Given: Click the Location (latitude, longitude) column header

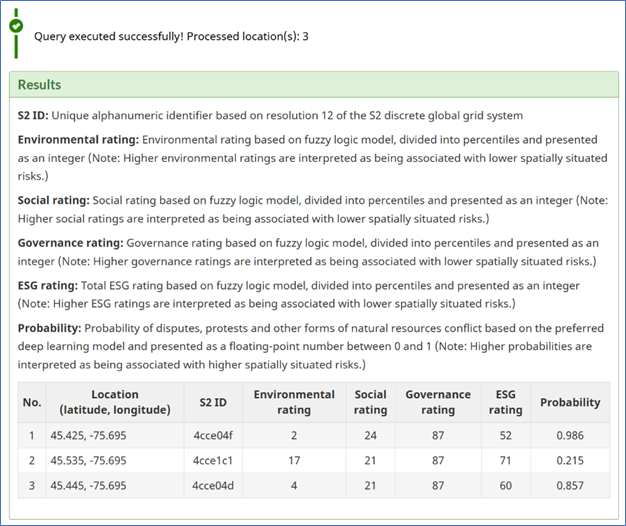Looking at the screenshot, I should 114,402.
